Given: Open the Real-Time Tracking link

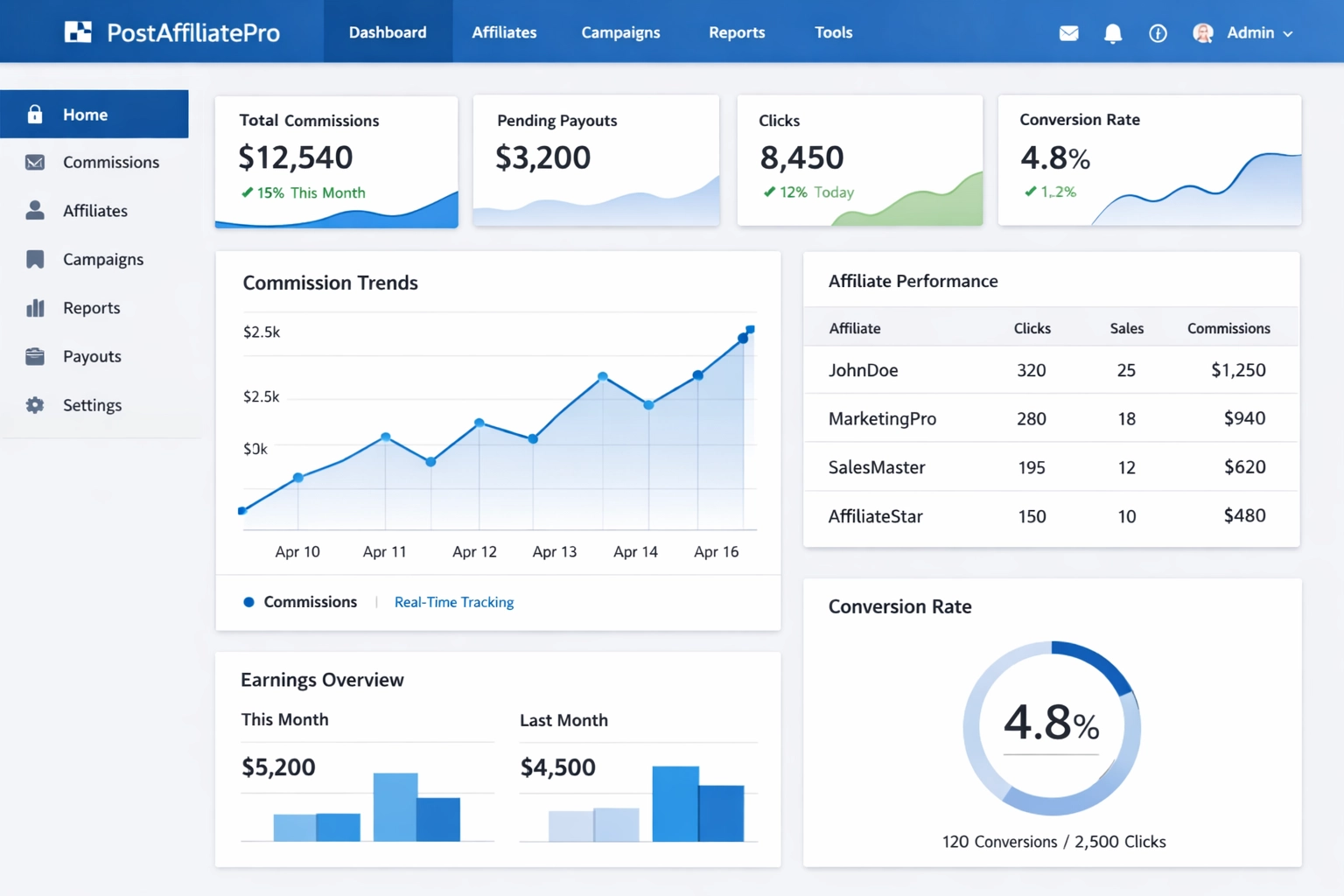Looking at the screenshot, I should (x=453, y=602).
